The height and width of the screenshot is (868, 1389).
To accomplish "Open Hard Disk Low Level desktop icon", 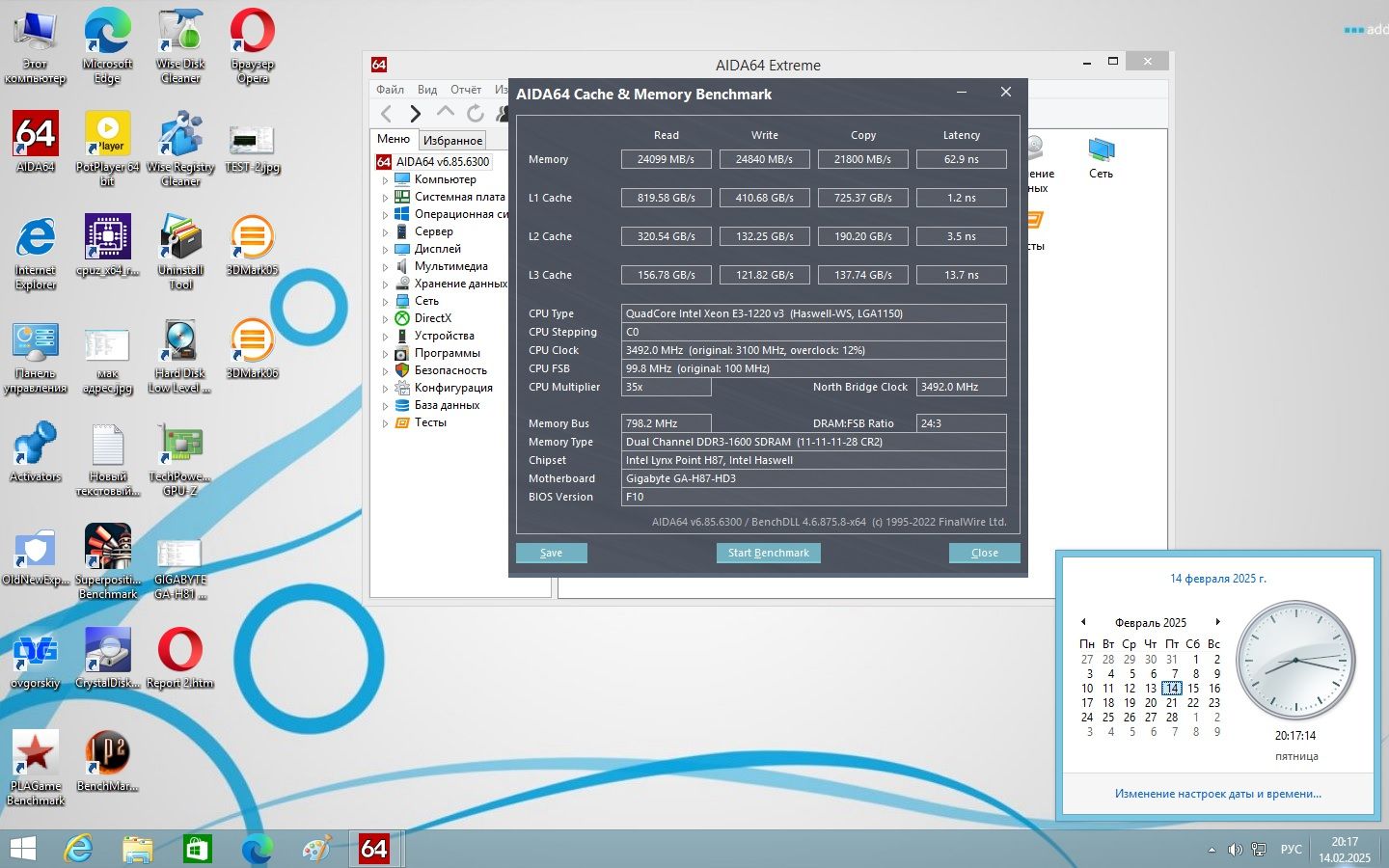I will (x=180, y=355).
